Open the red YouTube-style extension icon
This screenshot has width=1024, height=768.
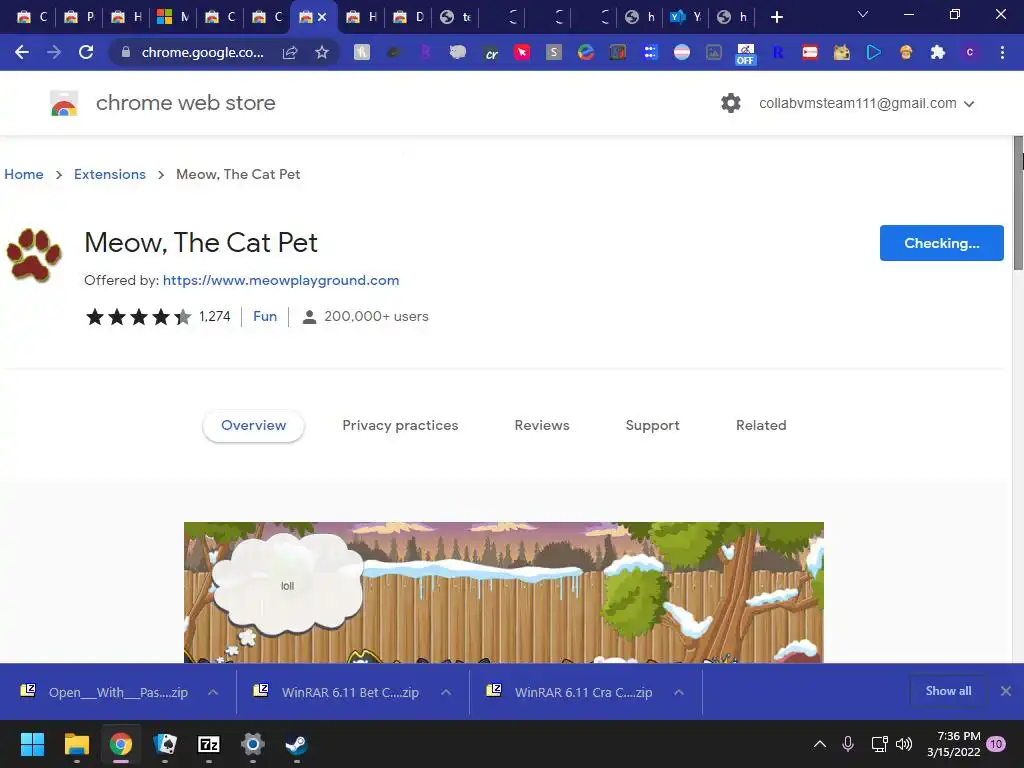tap(810, 52)
